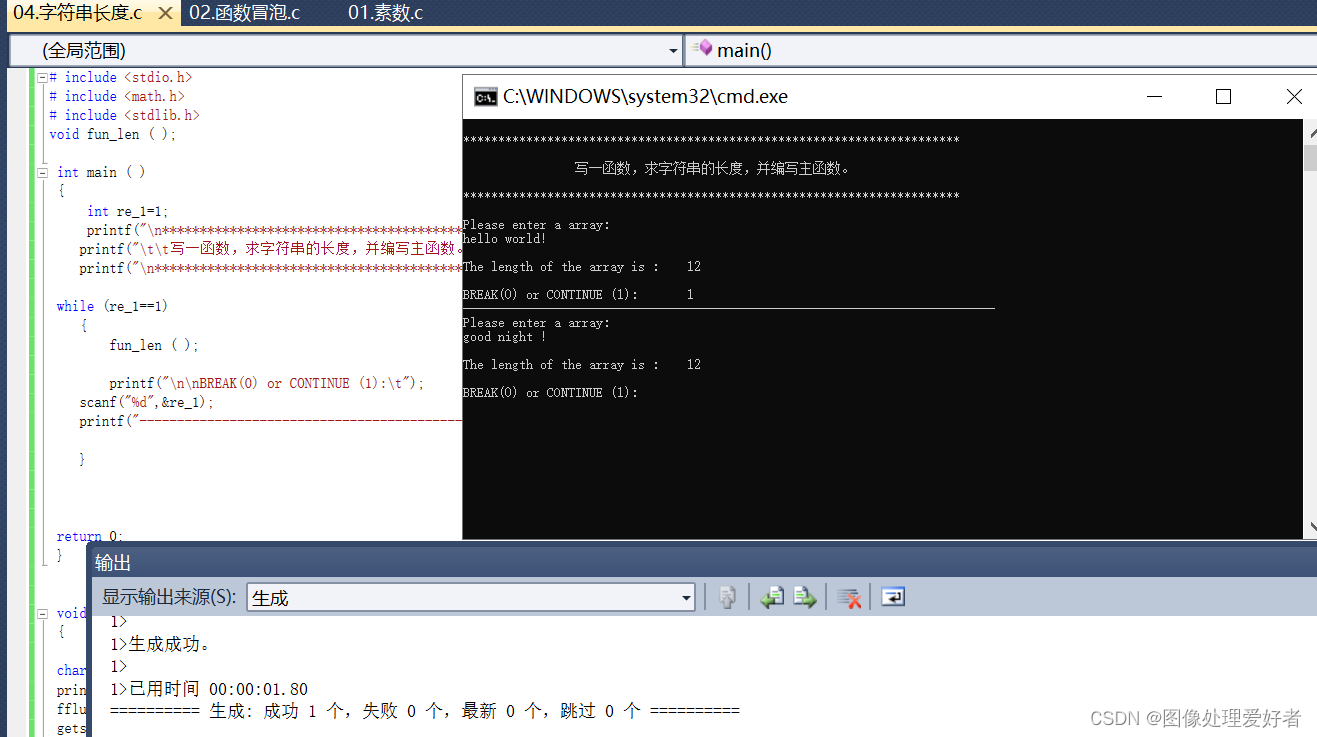The image size is (1317, 737).
Task: Click the 'return 0;' code line
Action: (x=90, y=536)
